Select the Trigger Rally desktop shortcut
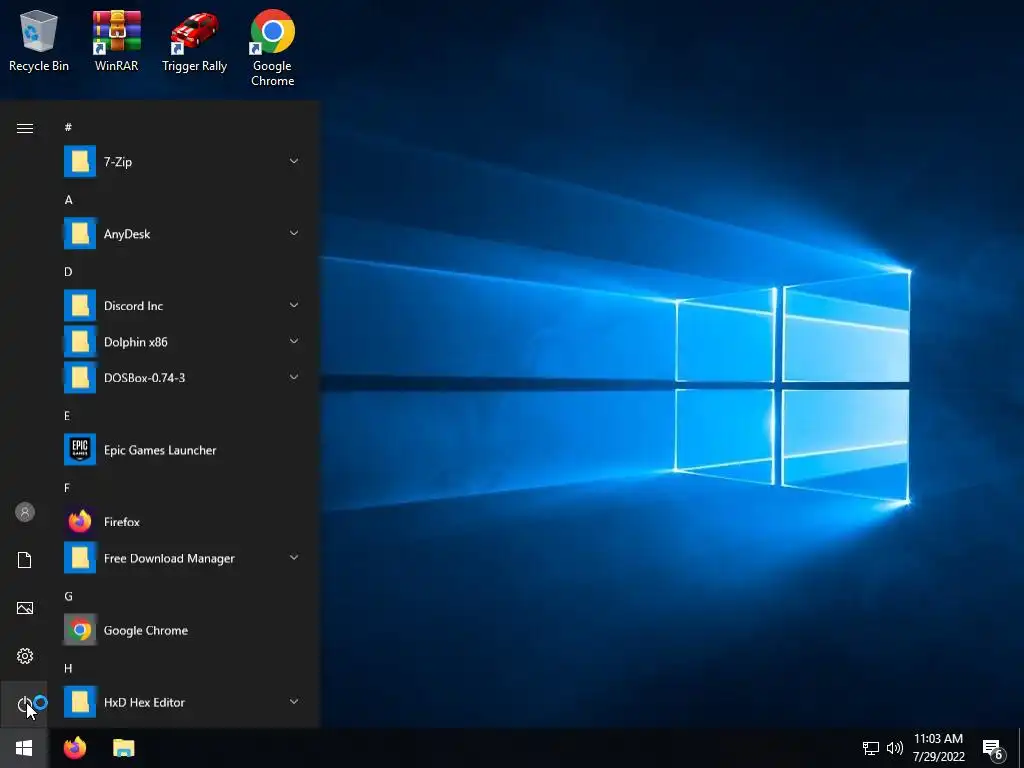 194,41
